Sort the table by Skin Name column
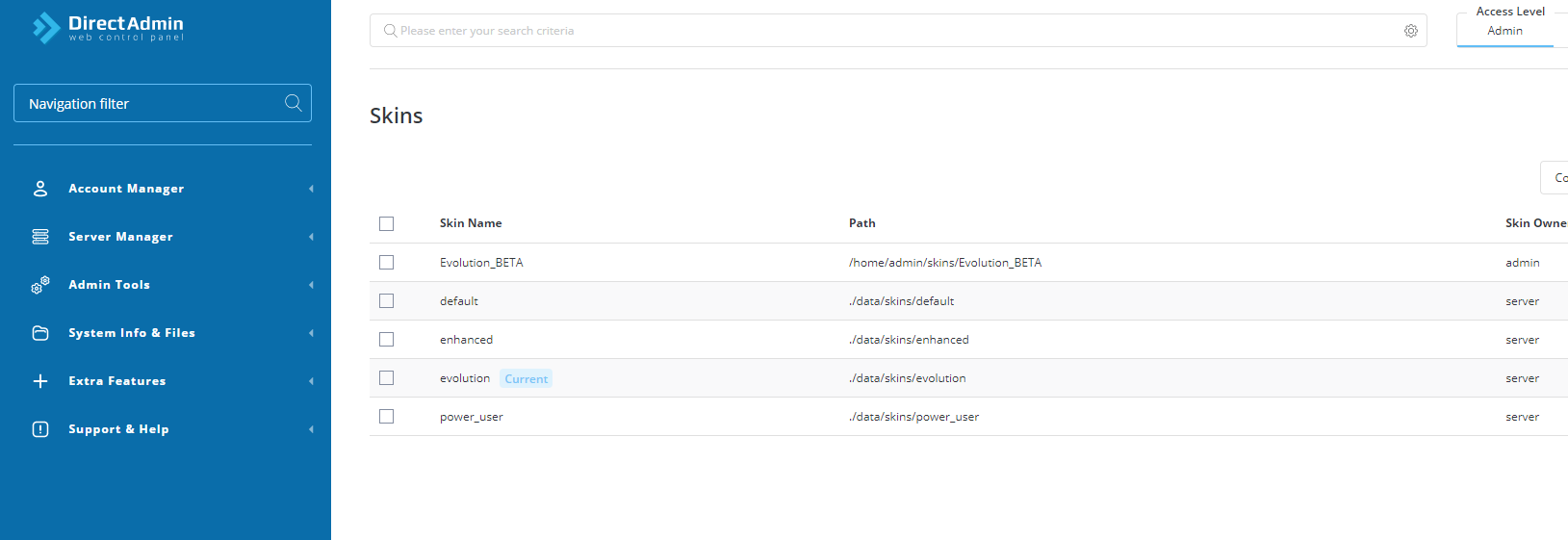This screenshot has width=1568, height=540. click(x=471, y=223)
